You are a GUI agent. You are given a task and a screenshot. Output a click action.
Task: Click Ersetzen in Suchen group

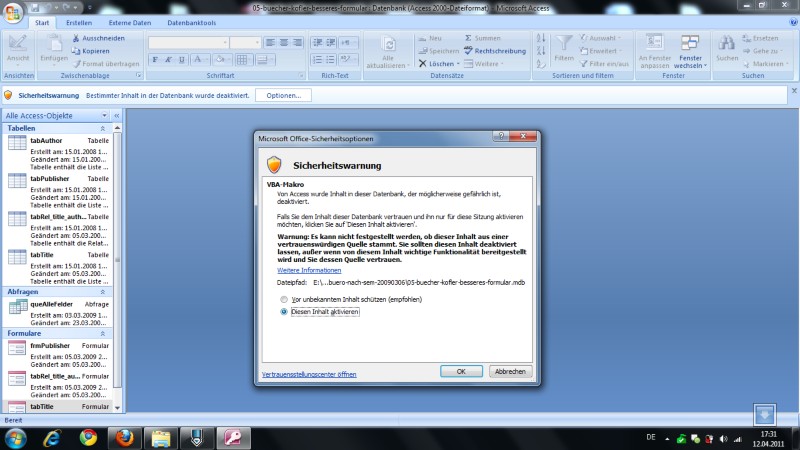click(x=760, y=38)
